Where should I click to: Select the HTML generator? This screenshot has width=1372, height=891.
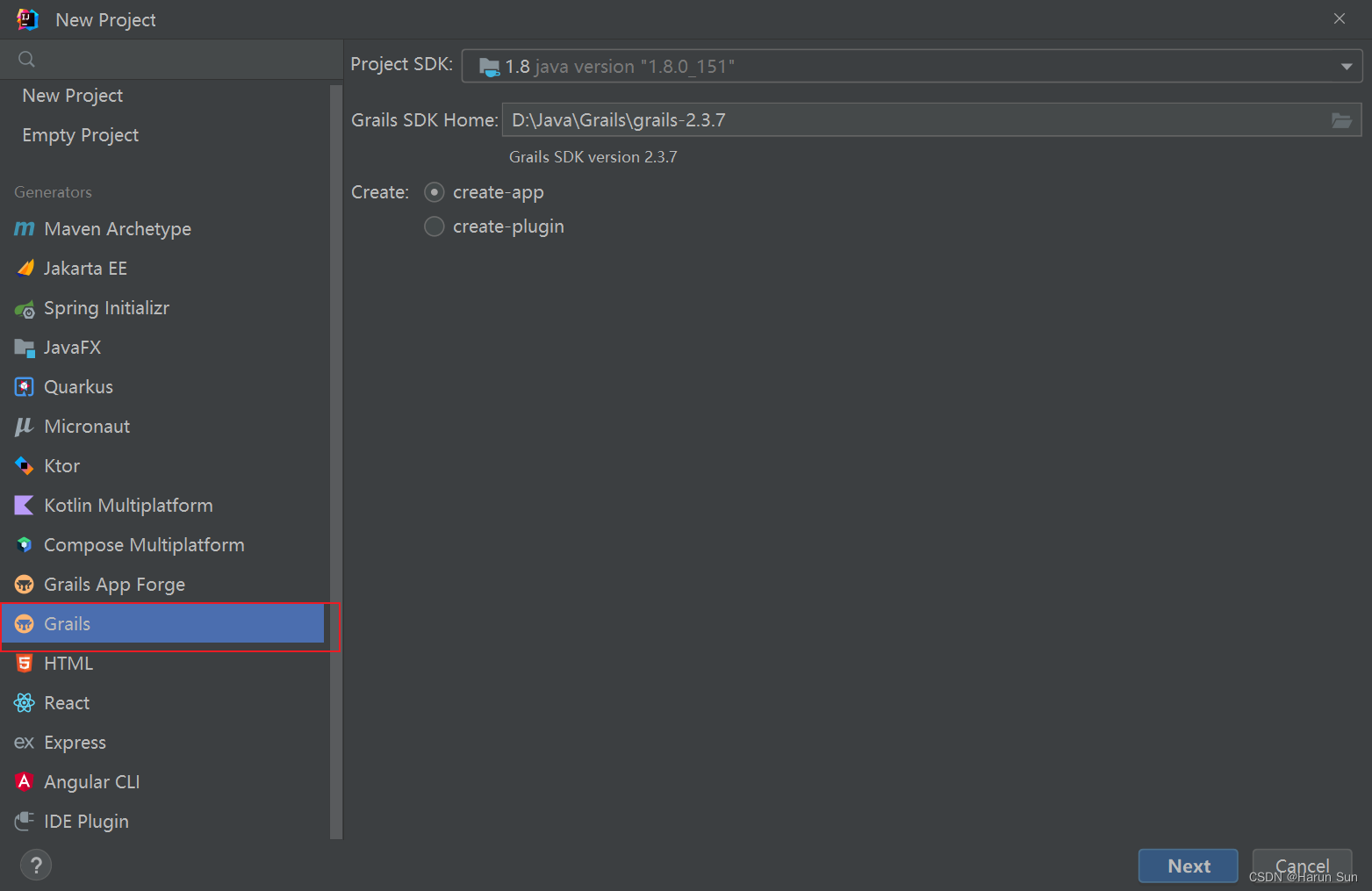(x=164, y=664)
